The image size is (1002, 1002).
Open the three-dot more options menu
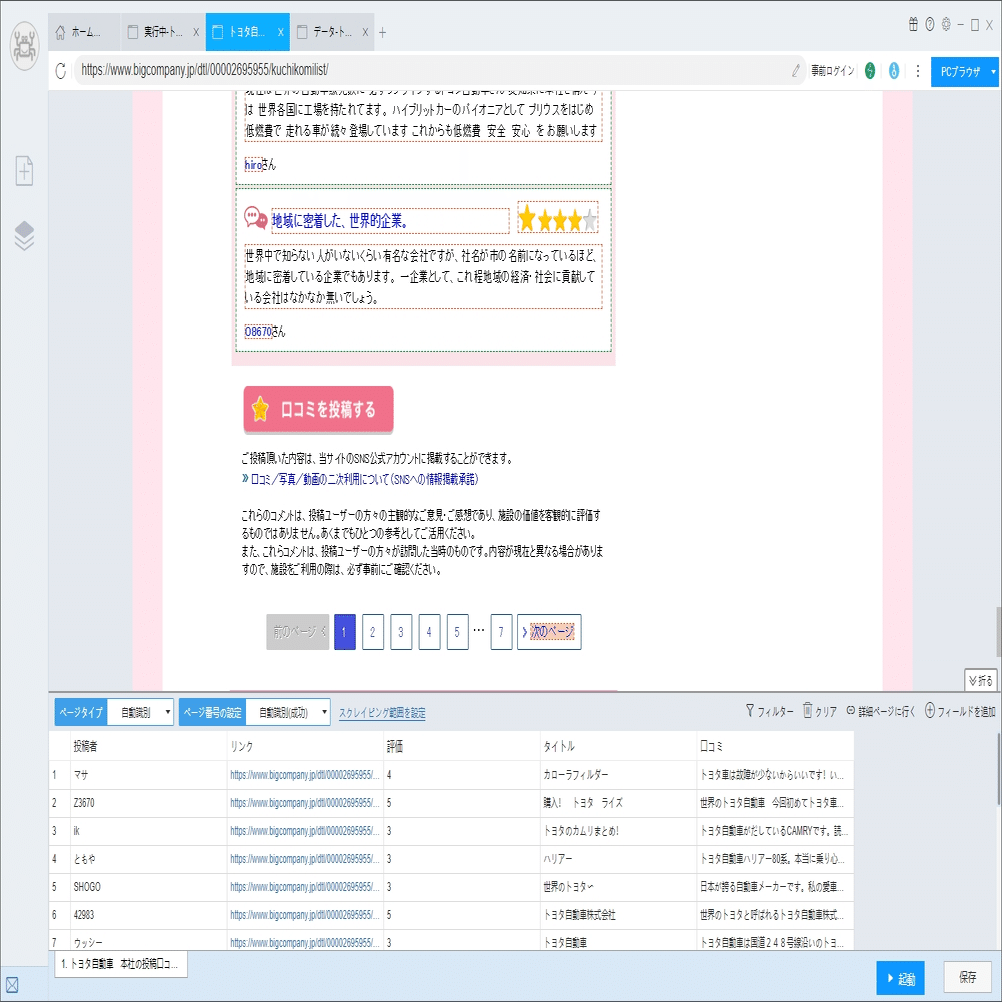click(x=918, y=71)
